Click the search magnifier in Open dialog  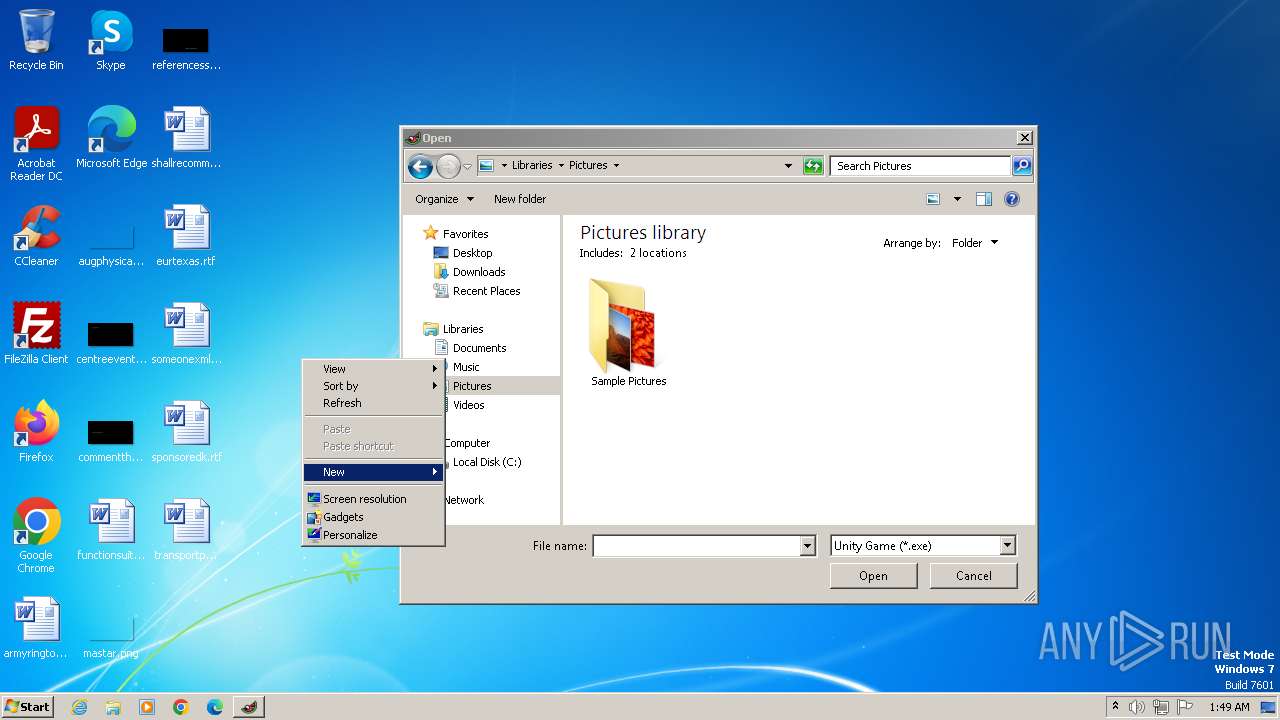tap(1021, 166)
